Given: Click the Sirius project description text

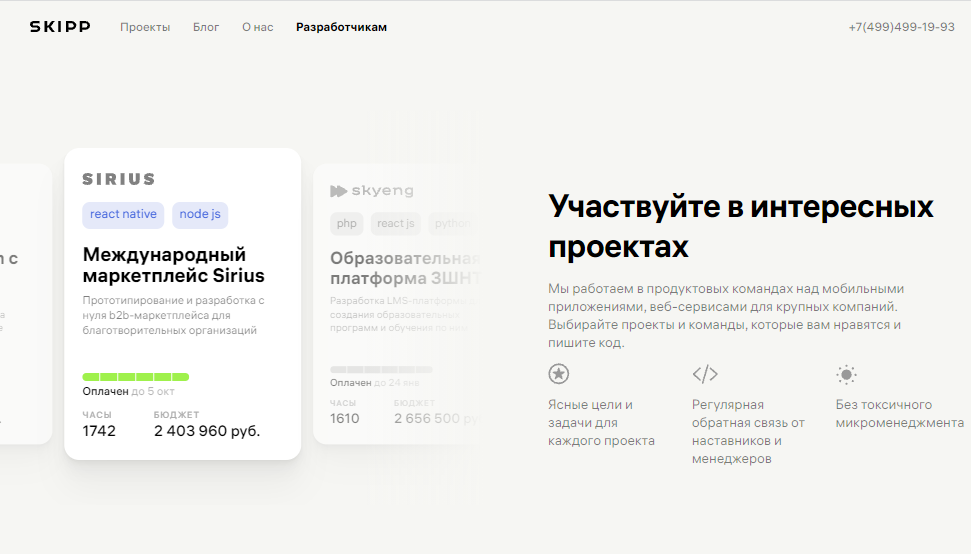Looking at the screenshot, I should [173, 315].
